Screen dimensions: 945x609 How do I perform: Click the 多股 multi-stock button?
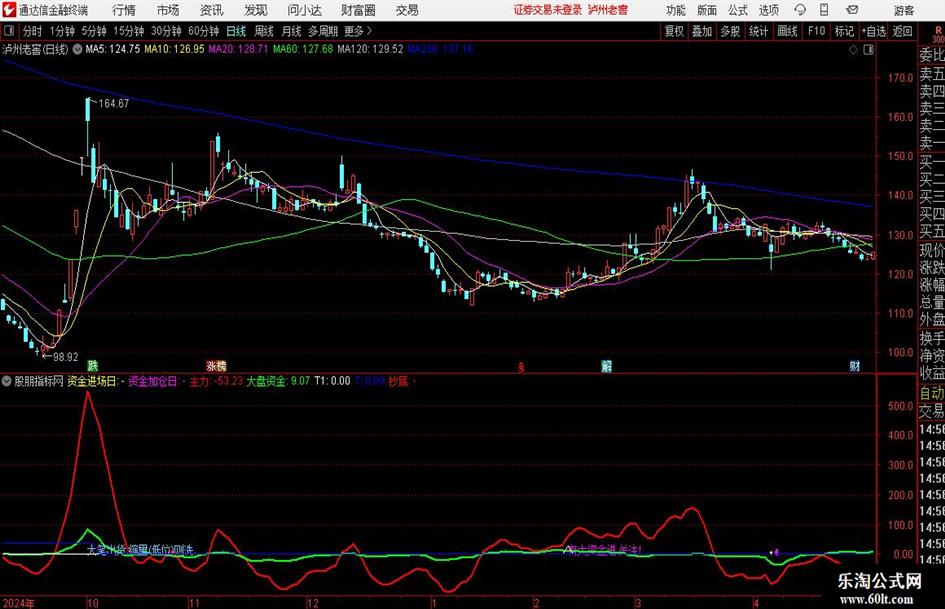(x=730, y=31)
